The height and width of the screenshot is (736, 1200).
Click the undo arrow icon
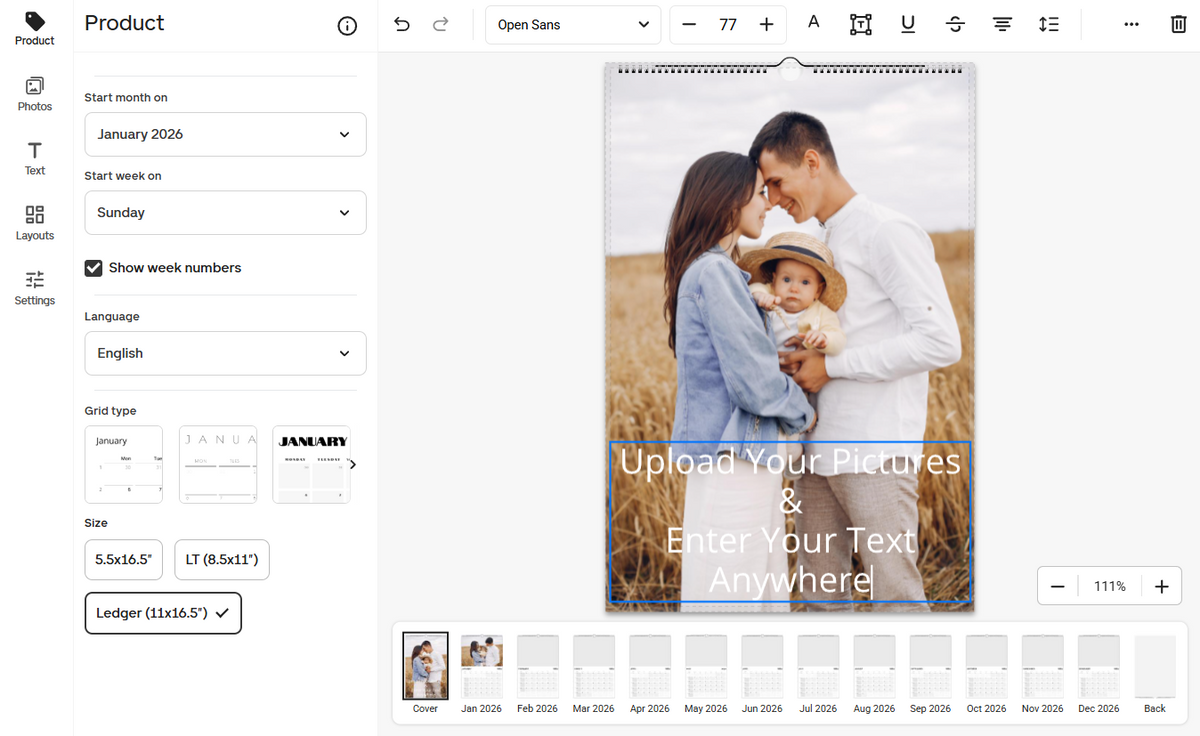point(402,25)
